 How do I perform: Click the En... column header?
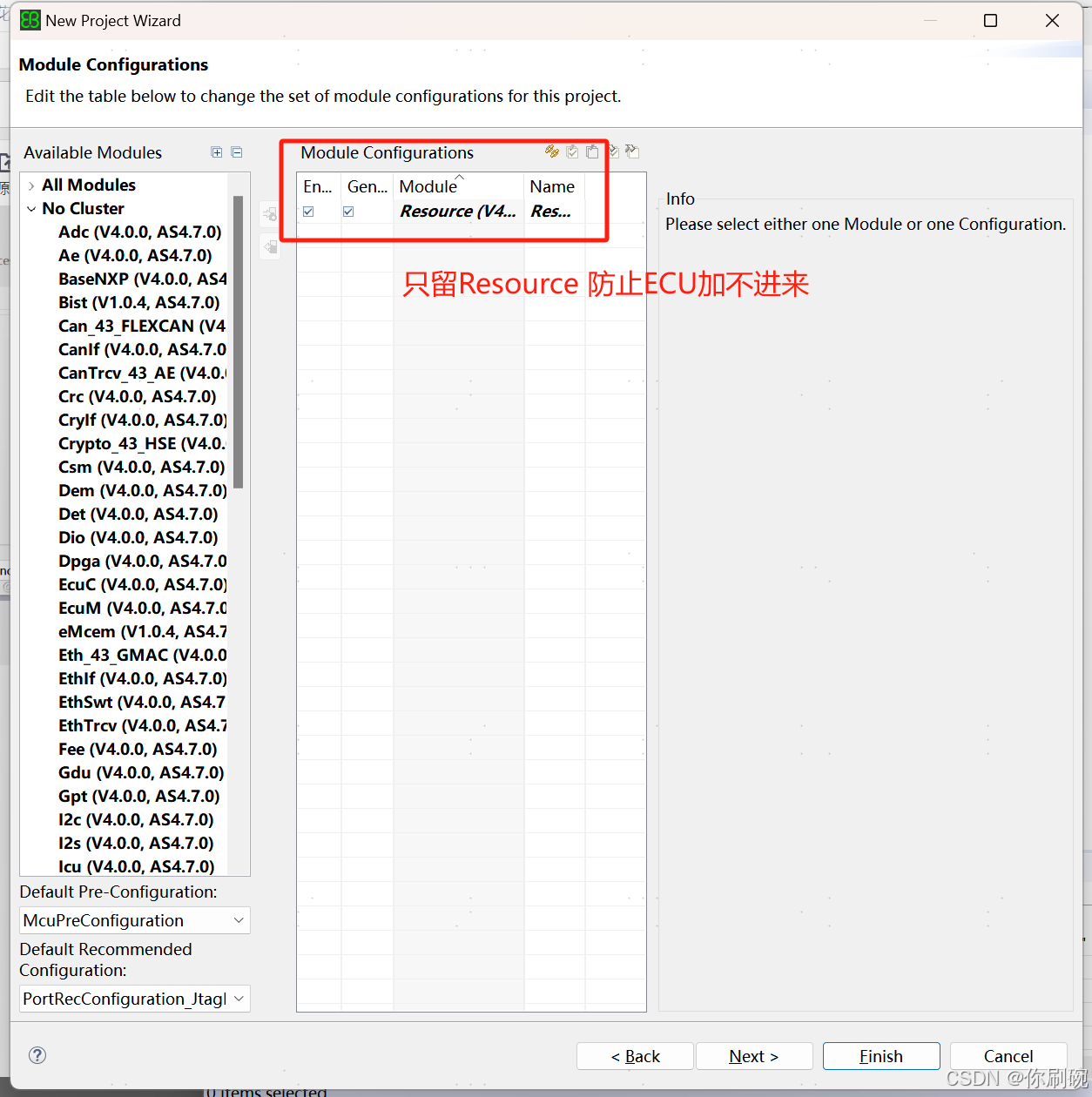pyautogui.click(x=318, y=186)
